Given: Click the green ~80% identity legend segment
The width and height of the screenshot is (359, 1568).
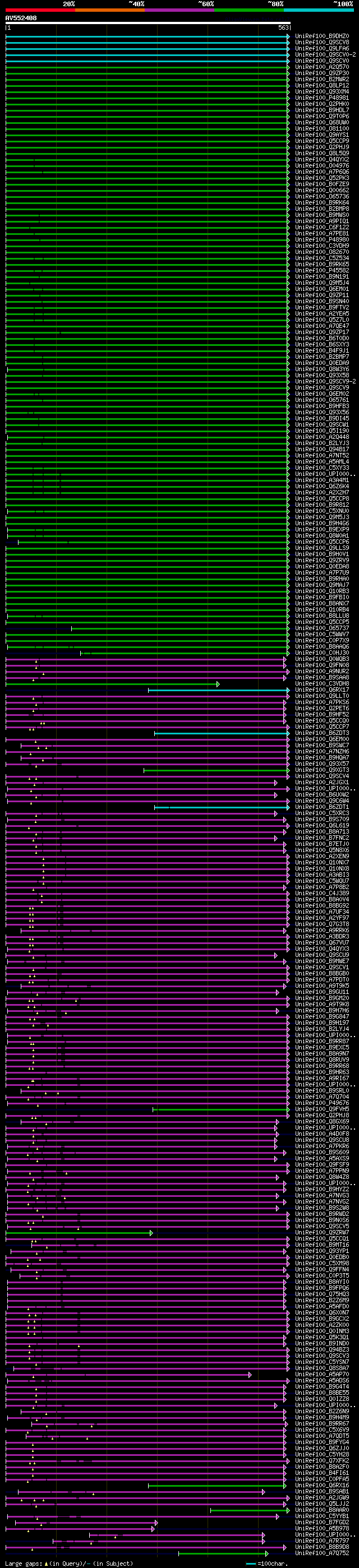Looking at the screenshot, I should pyautogui.click(x=249, y=10).
